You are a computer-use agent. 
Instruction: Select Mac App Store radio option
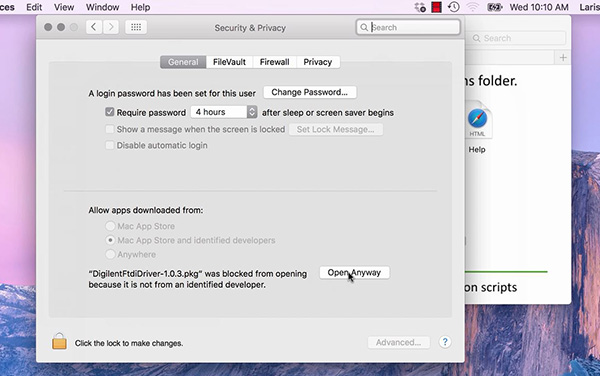(x=110, y=226)
